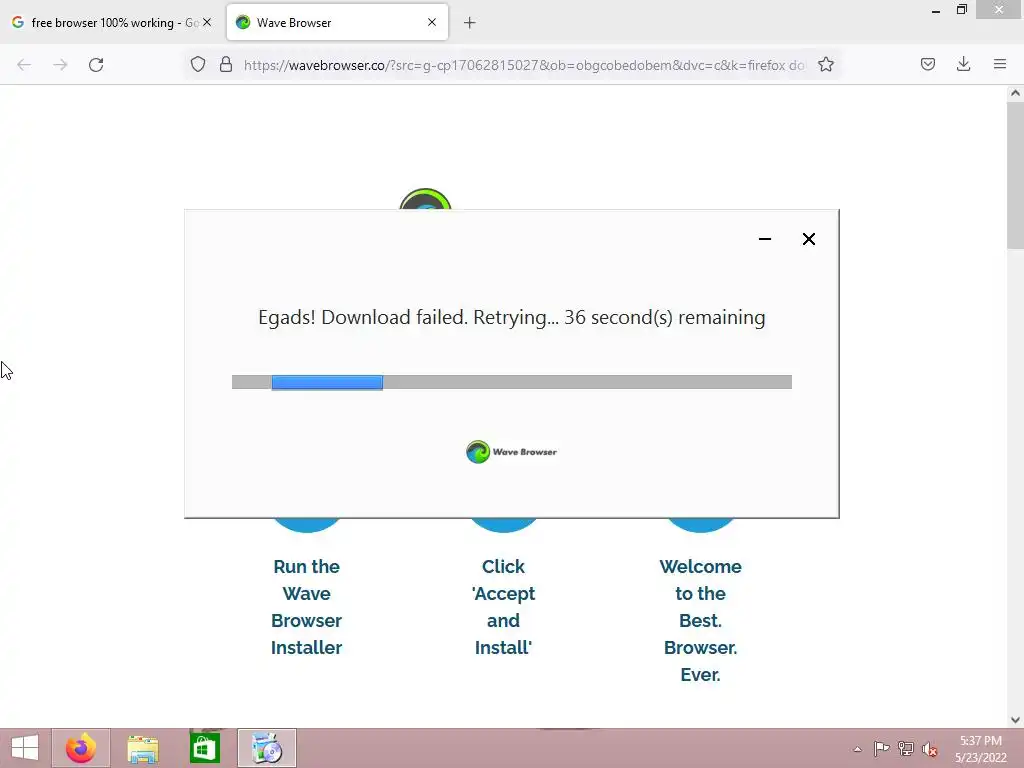Open Firefox from the taskbar
Viewport: 1024px width, 768px height.
click(x=81, y=748)
